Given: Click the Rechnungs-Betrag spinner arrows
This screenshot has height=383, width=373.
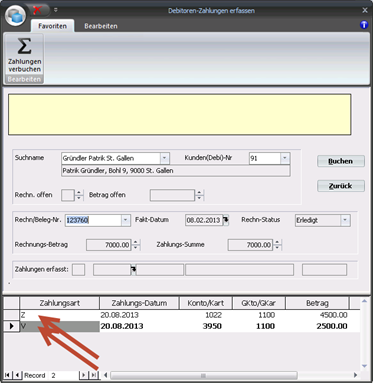Looking at the screenshot, I should point(136,245).
